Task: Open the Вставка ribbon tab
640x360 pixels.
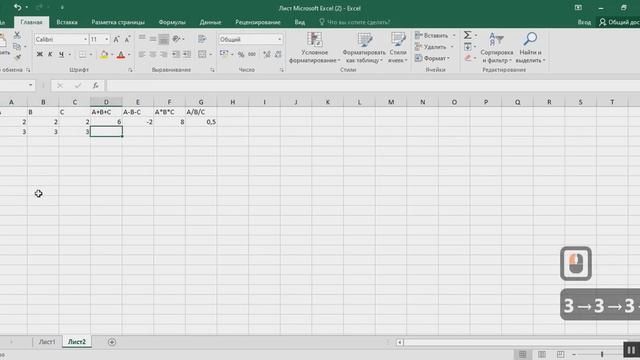Action: point(67,22)
